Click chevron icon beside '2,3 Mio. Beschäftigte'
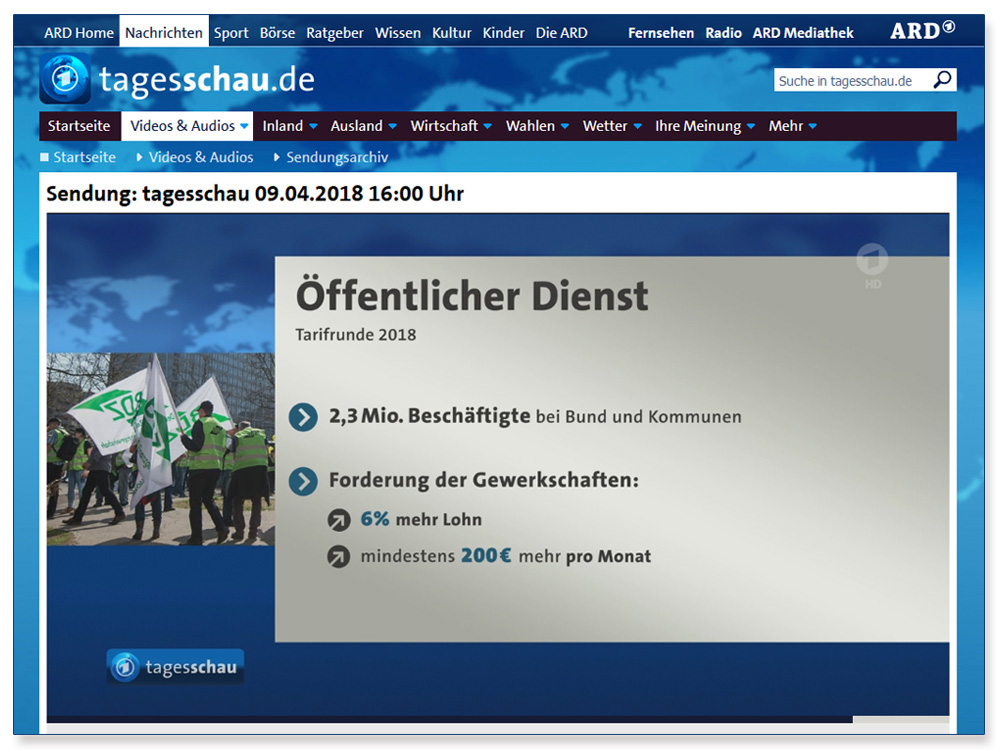The image size is (1000, 755). [303, 418]
